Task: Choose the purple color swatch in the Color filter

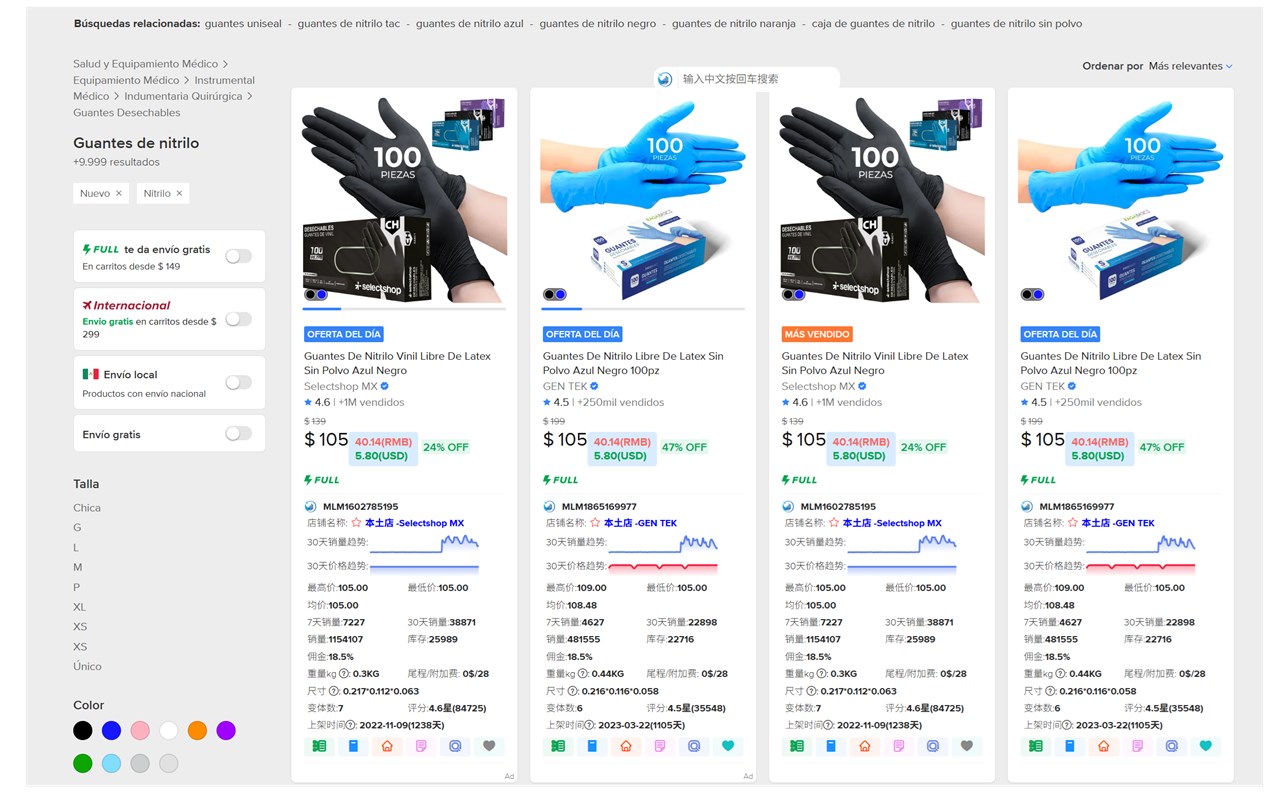Action: pyautogui.click(x=226, y=731)
